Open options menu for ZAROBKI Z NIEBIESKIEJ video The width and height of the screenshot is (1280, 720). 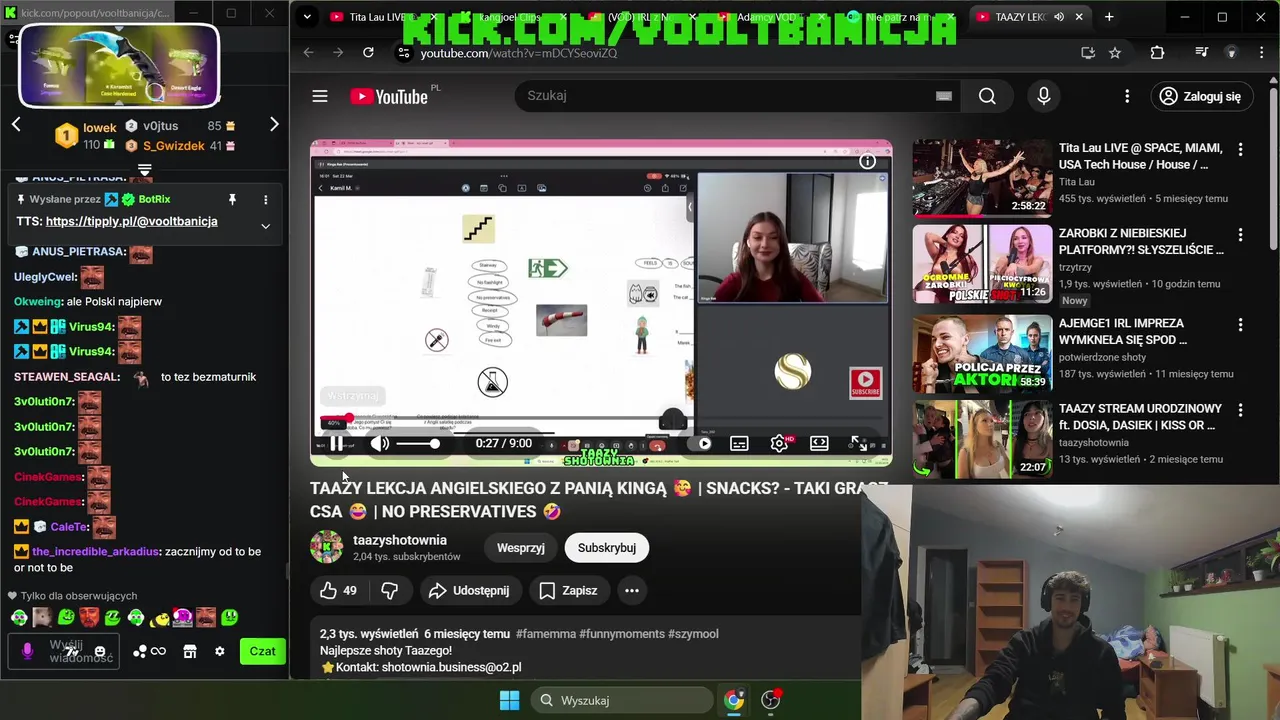1240,236
